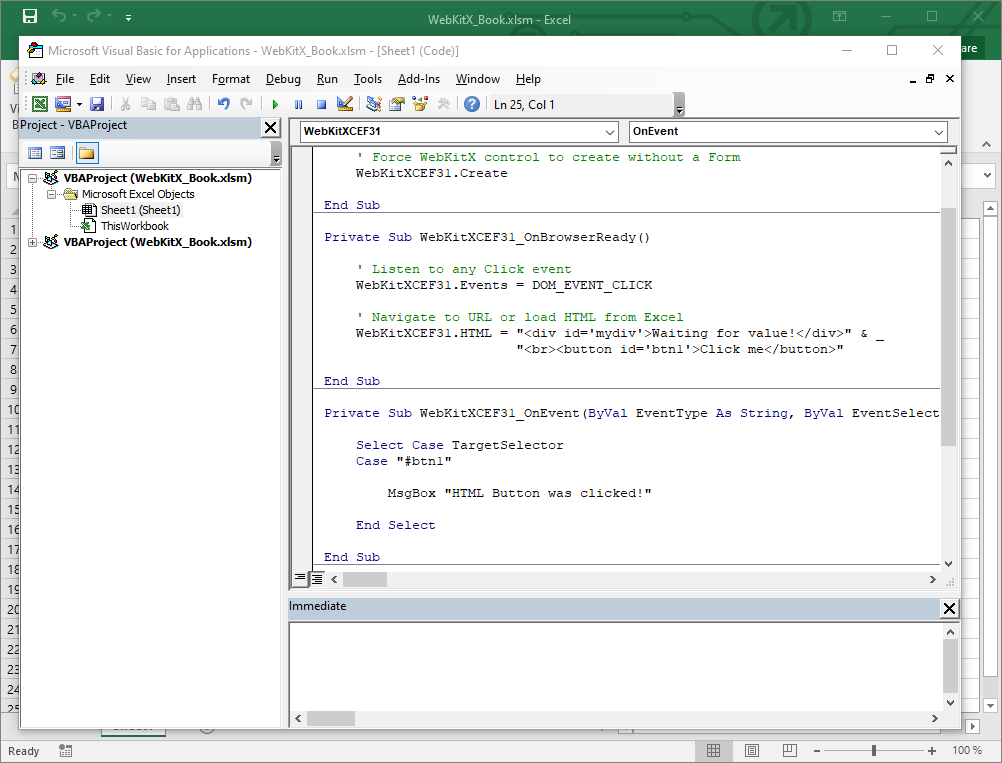This screenshot has width=1002, height=763.
Task: Close the Immediate window
Action: click(x=950, y=608)
